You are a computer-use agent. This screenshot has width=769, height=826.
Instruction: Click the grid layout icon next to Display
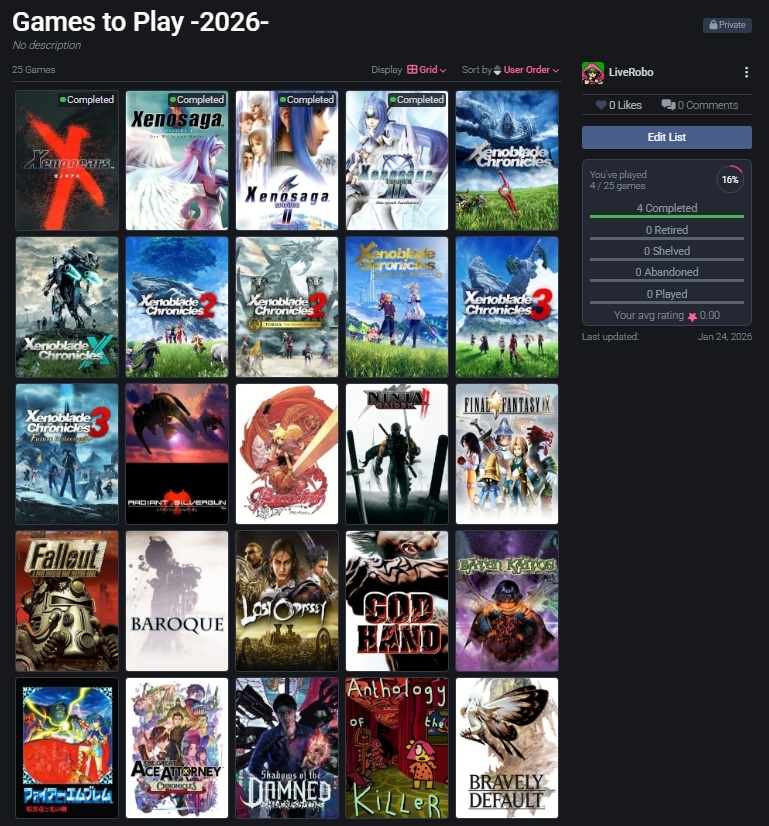[412, 70]
